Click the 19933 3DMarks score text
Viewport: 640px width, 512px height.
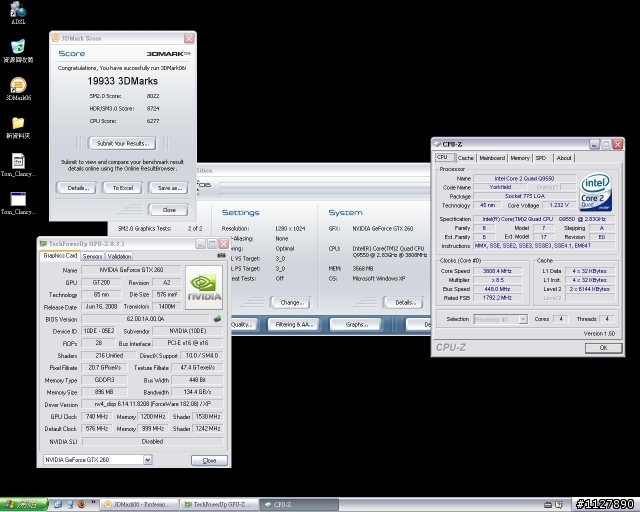tap(123, 81)
